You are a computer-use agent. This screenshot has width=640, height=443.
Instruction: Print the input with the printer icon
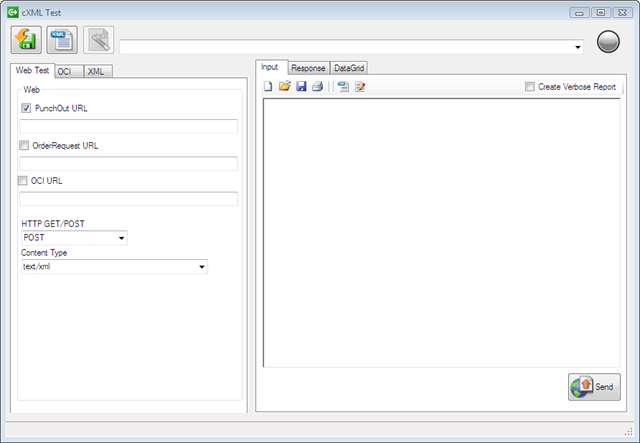click(x=318, y=86)
